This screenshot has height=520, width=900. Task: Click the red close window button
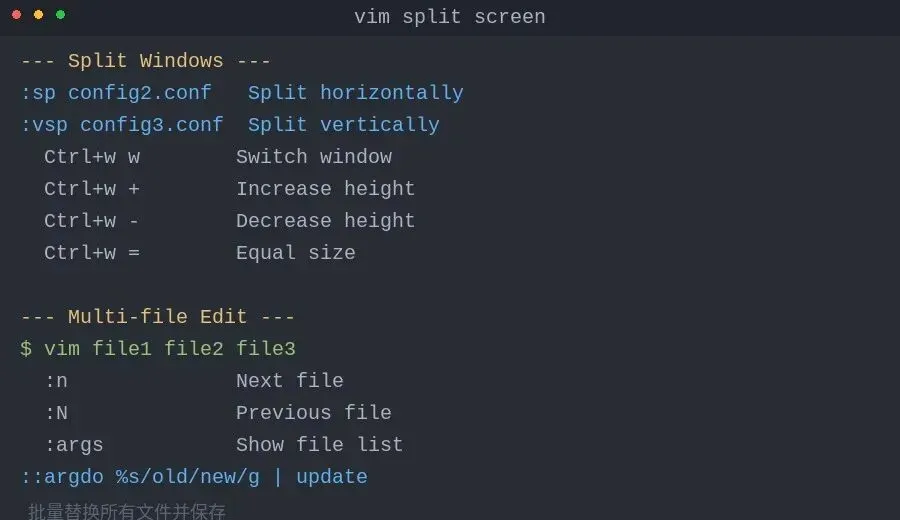[x=17, y=15]
